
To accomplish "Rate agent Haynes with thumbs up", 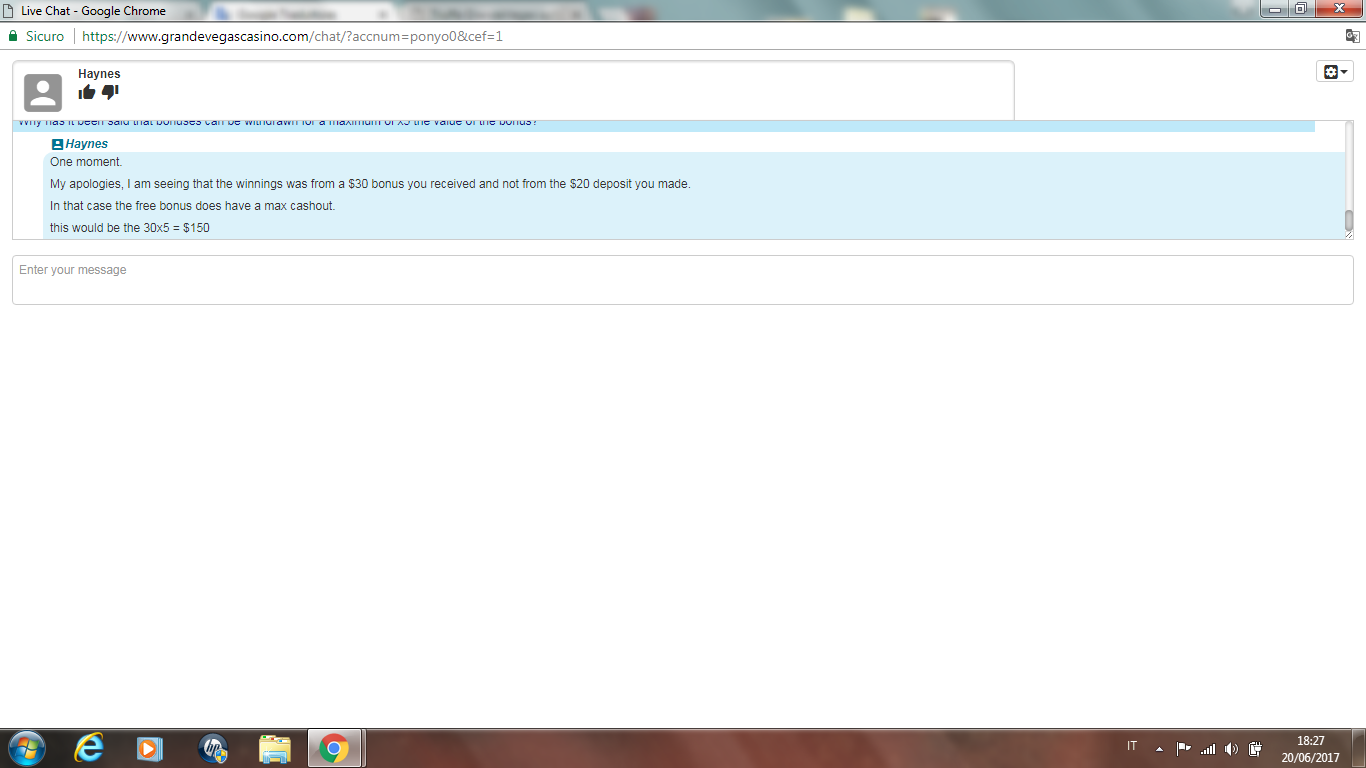I will [x=87, y=92].
